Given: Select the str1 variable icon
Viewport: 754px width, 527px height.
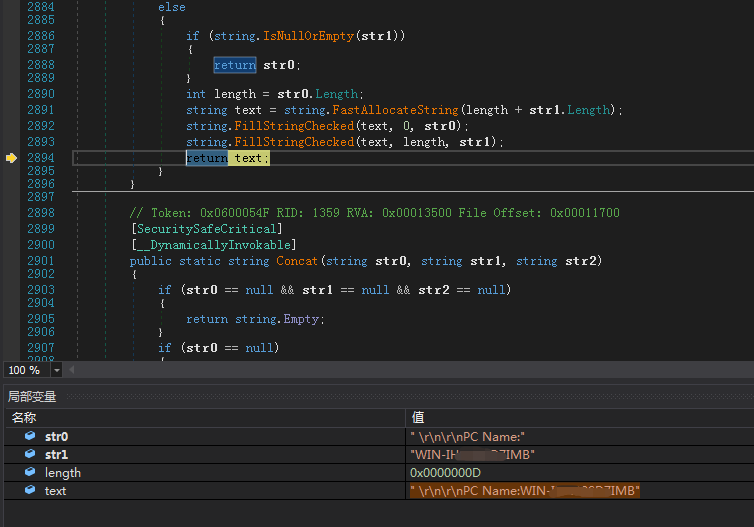Looking at the screenshot, I should pyautogui.click(x=30, y=454).
